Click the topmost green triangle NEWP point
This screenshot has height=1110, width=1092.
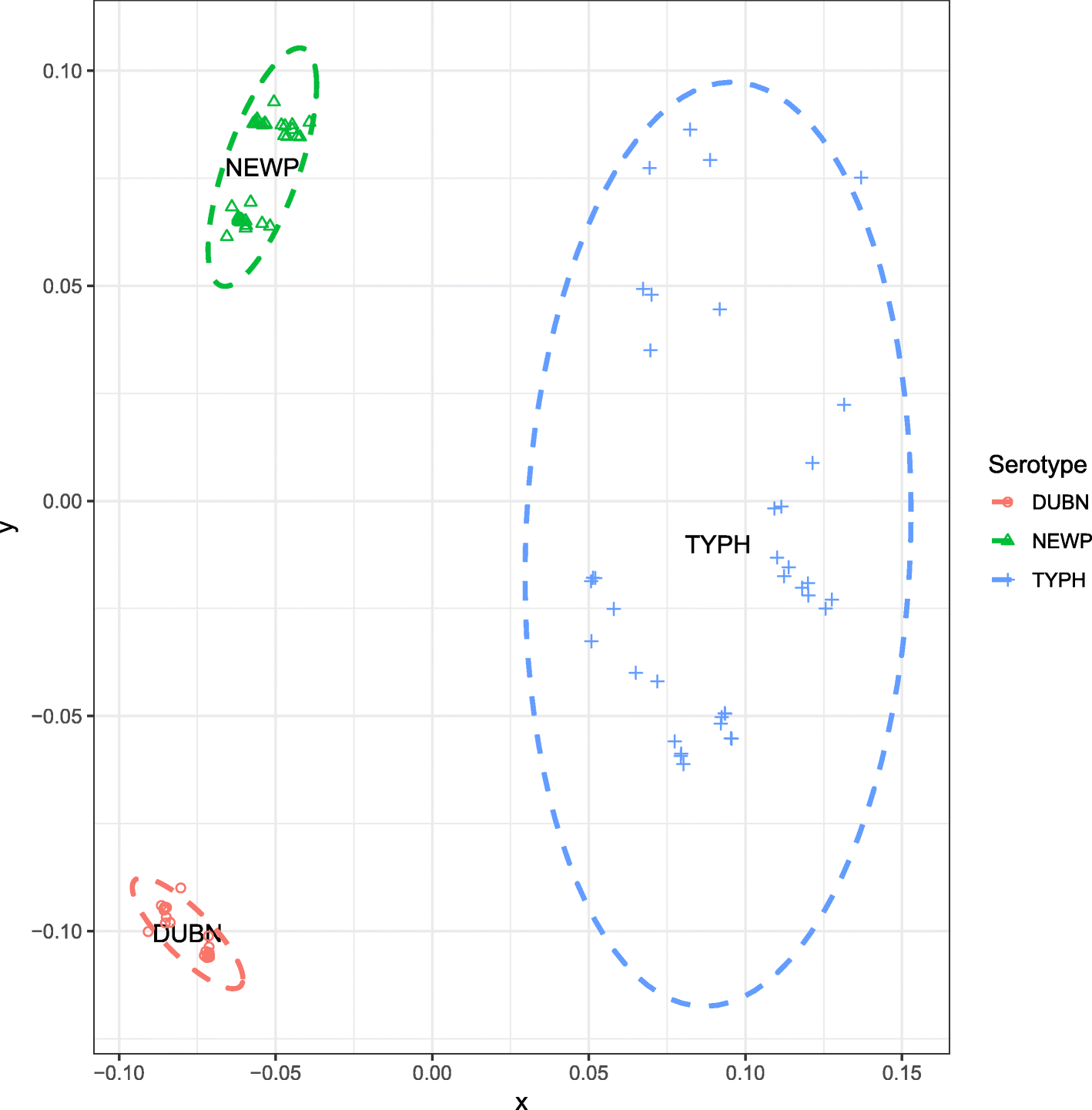(274, 101)
